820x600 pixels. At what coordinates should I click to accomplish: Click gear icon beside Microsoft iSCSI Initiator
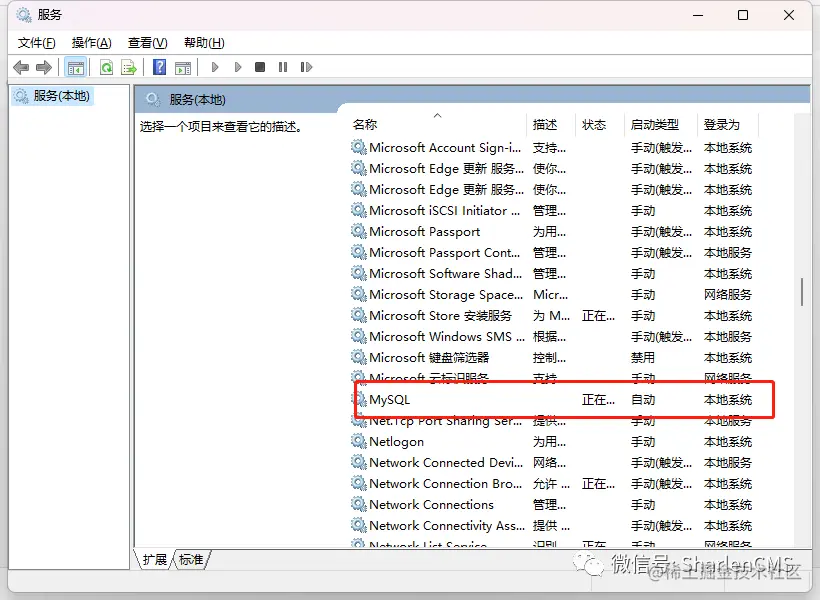pos(359,210)
